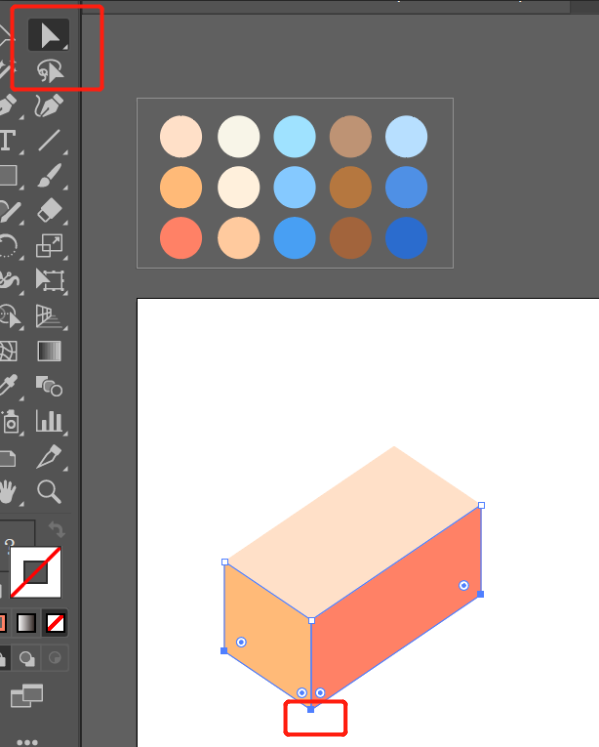Open Edit Toolbar three dots
This screenshot has width=599, height=747.
(x=27, y=742)
